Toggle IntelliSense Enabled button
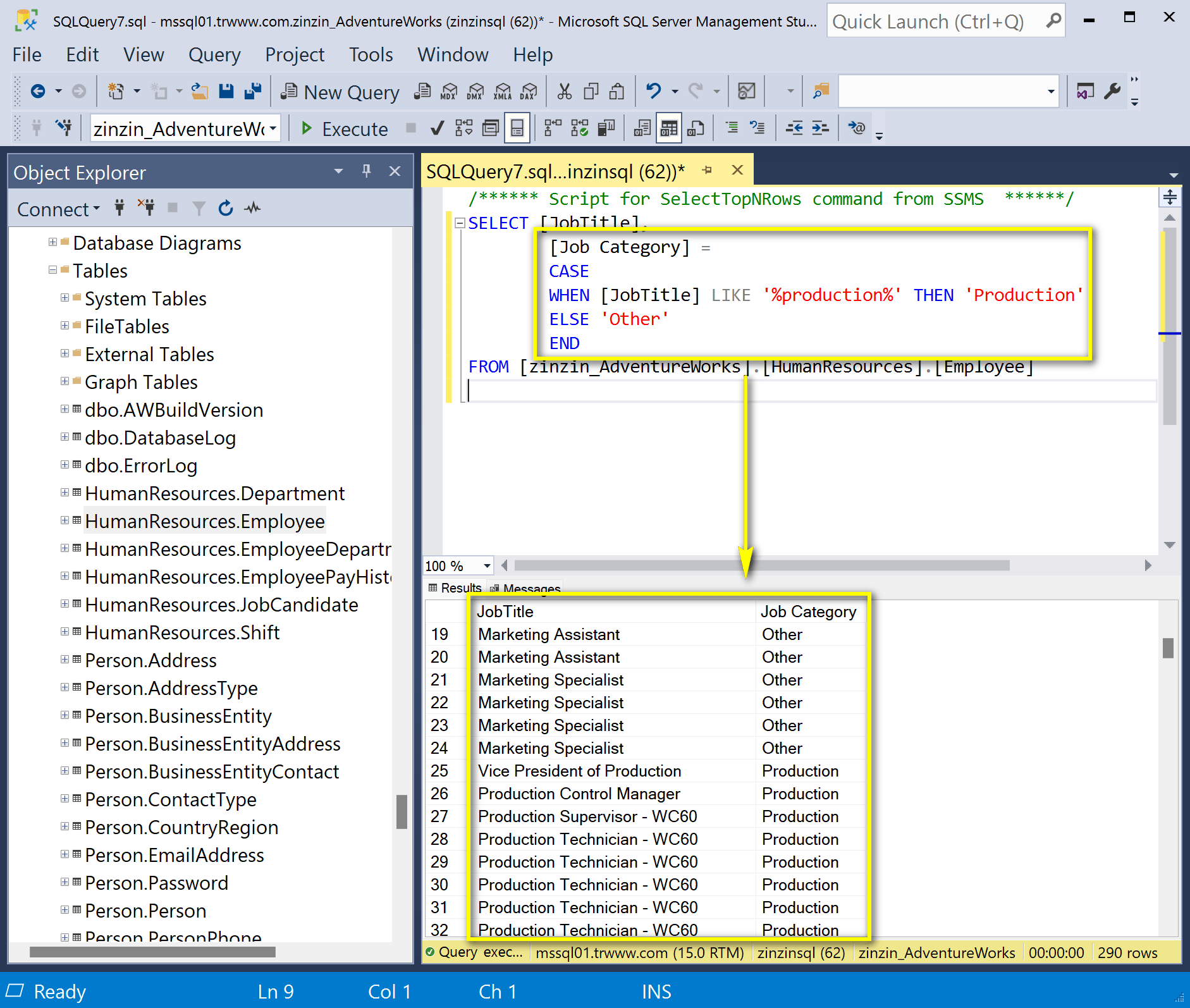Screen dimensions: 1190x1008 pos(517,128)
